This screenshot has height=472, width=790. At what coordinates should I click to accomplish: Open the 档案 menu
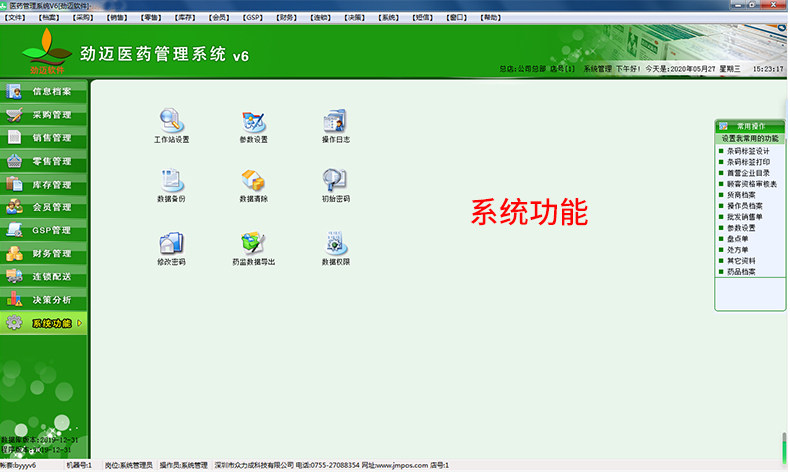point(49,18)
